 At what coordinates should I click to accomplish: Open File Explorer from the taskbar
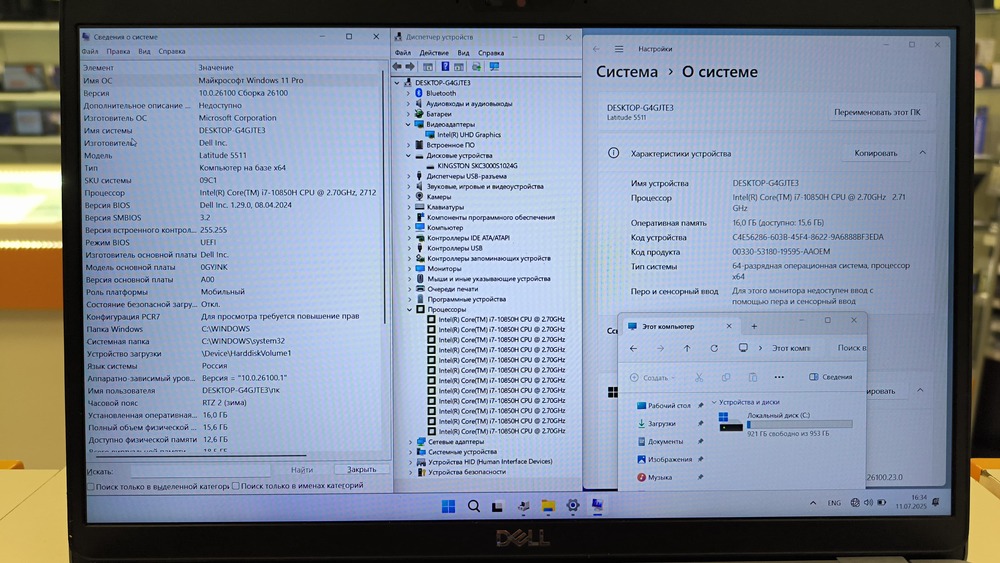(x=548, y=506)
